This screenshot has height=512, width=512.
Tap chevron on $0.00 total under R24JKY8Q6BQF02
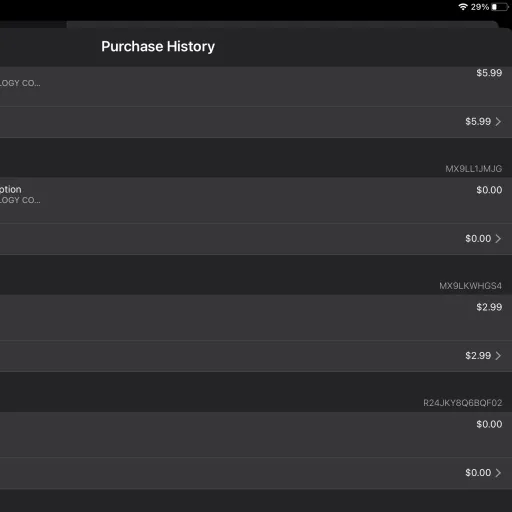click(x=498, y=473)
